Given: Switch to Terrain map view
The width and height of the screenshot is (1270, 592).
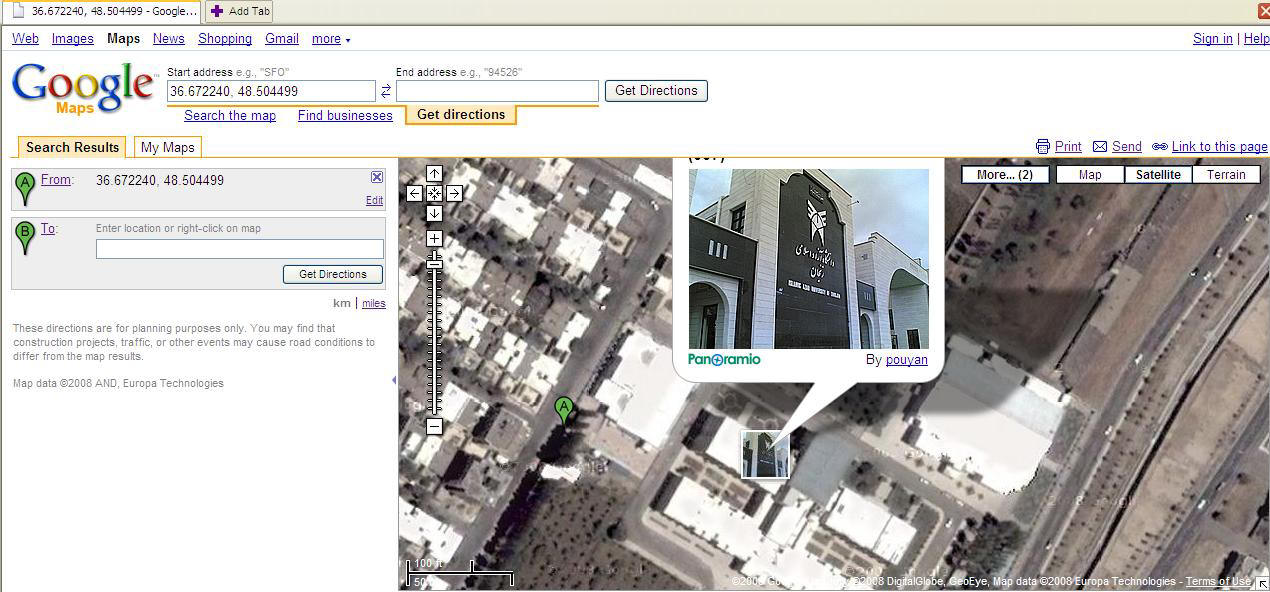Looking at the screenshot, I should [x=1226, y=174].
